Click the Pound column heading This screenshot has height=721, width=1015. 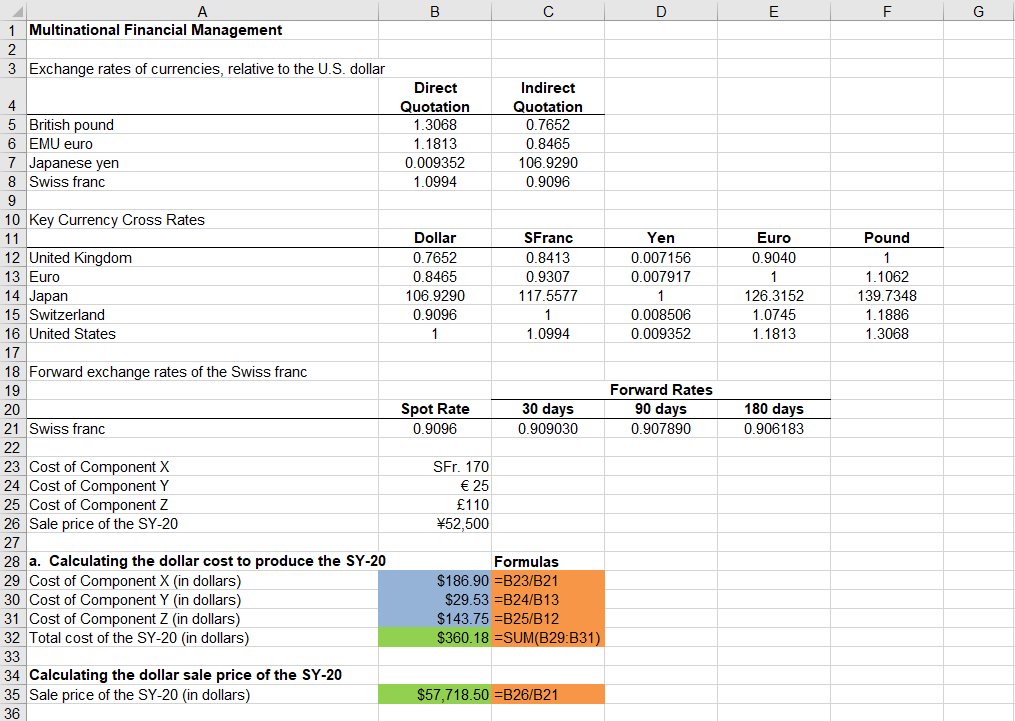887,238
